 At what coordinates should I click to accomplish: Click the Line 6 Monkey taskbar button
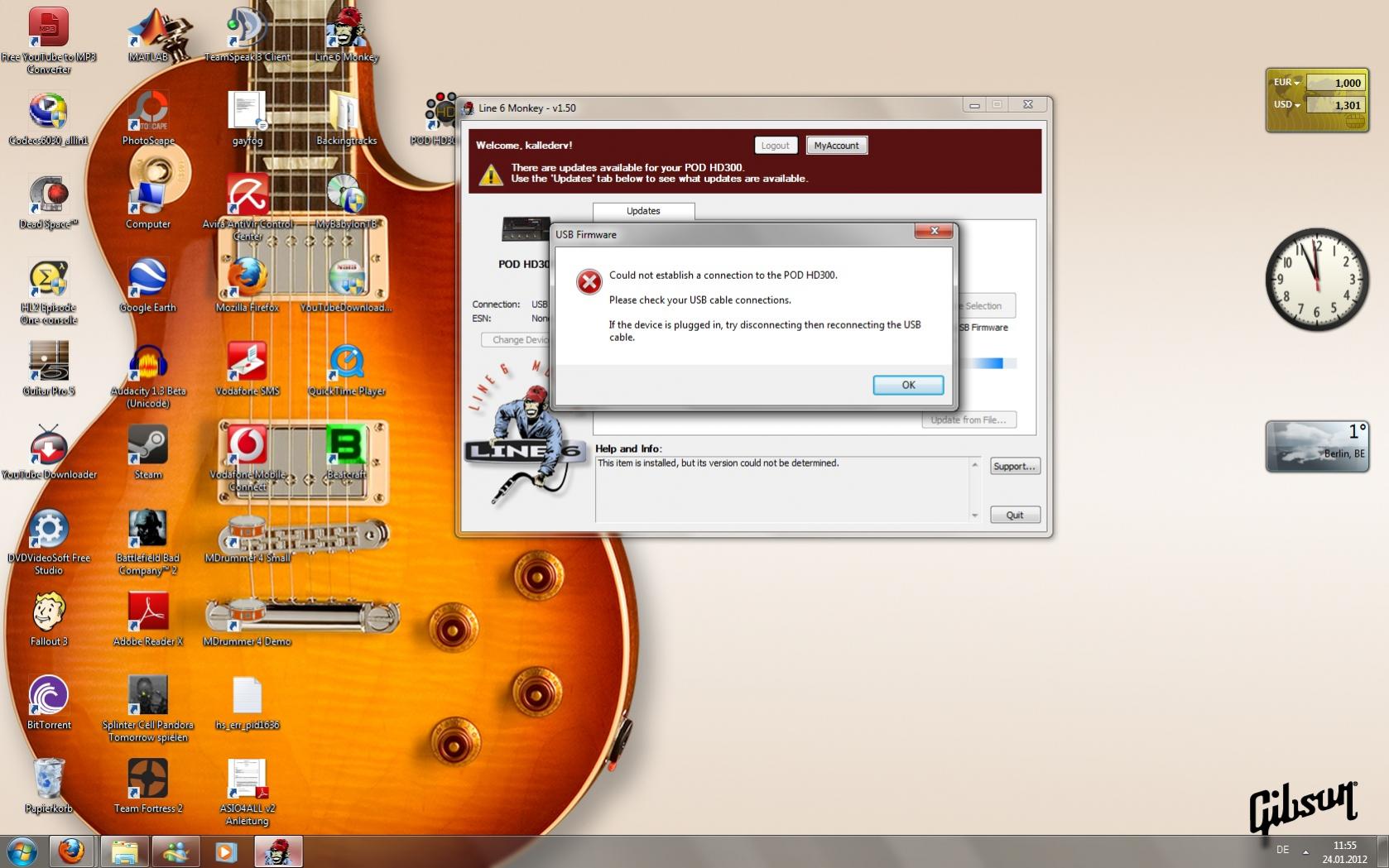click(x=278, y=851)
